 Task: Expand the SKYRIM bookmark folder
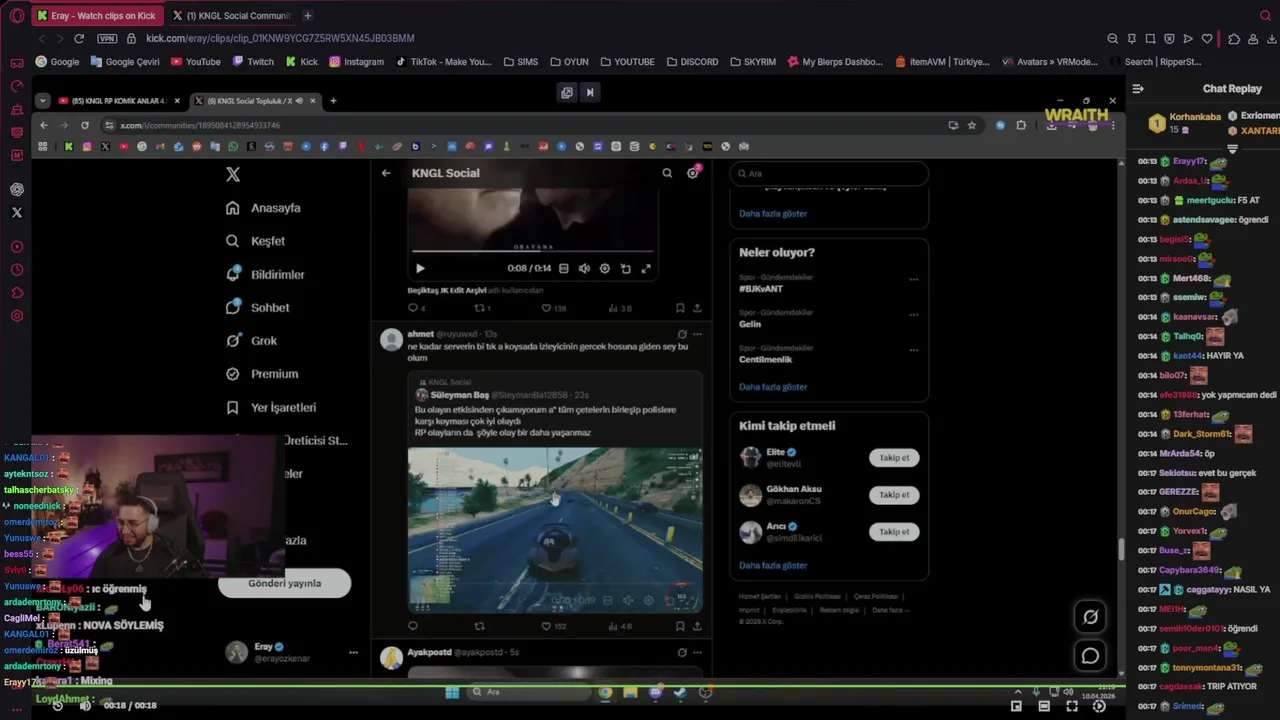click(752, 62)
